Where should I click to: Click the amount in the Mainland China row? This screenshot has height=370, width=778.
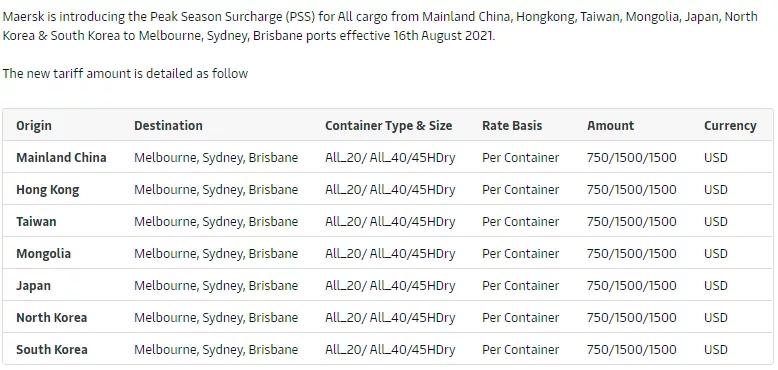point(632,158)
